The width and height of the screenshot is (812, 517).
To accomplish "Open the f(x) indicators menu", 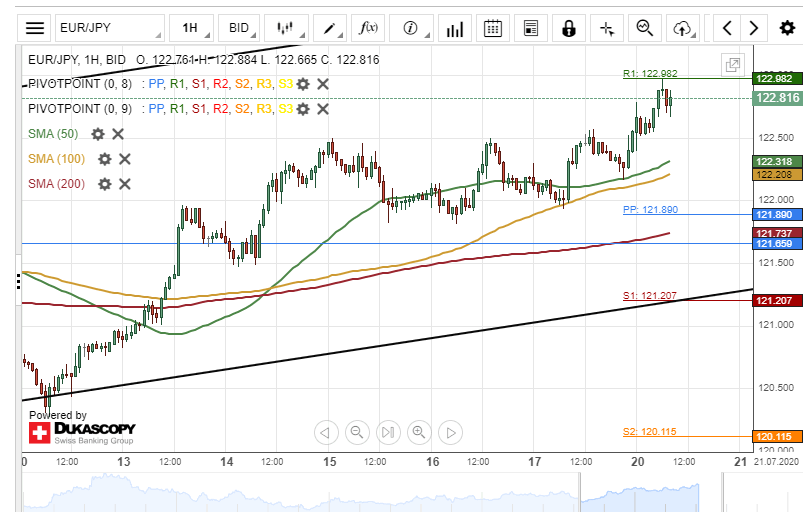I will pyautogui.click(x=369, y=28).
